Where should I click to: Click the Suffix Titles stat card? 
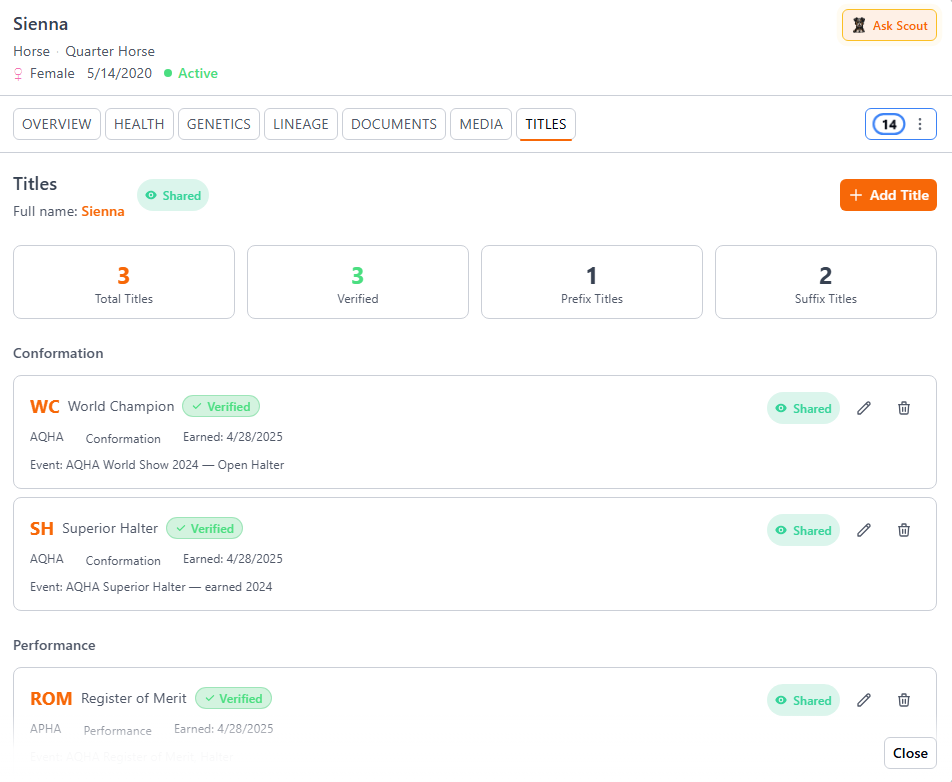(826, 282)
